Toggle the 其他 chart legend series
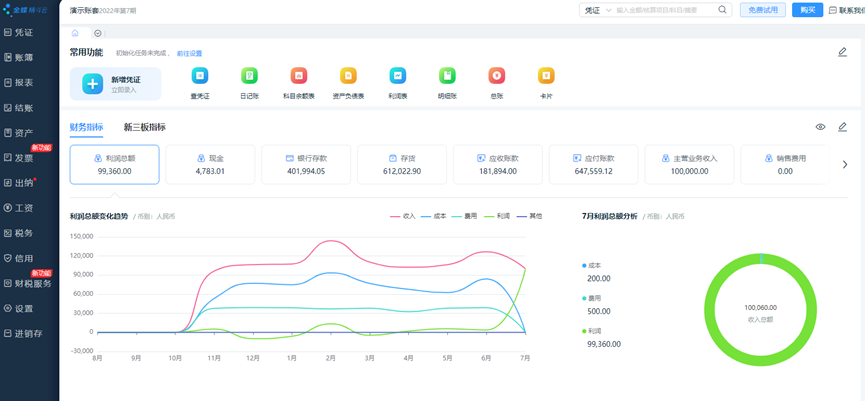The height and width of the screenshot is (401, 865). click(x=528, y=216)
